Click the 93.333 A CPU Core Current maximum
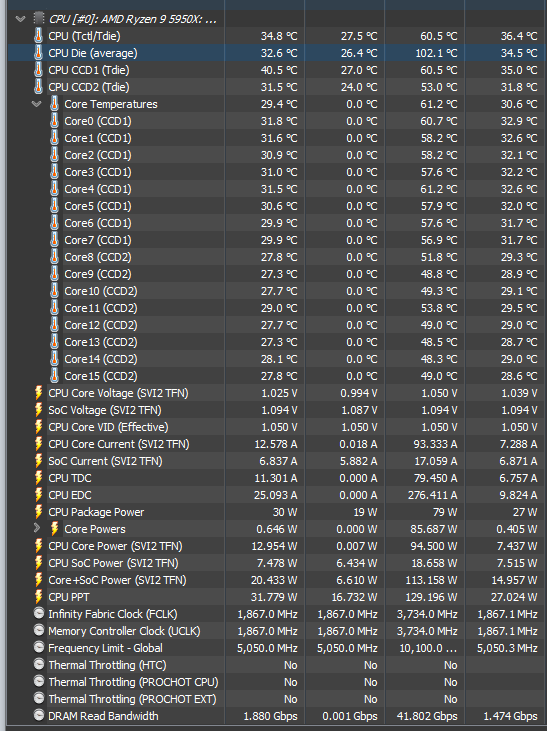 [x=435, y=444]
